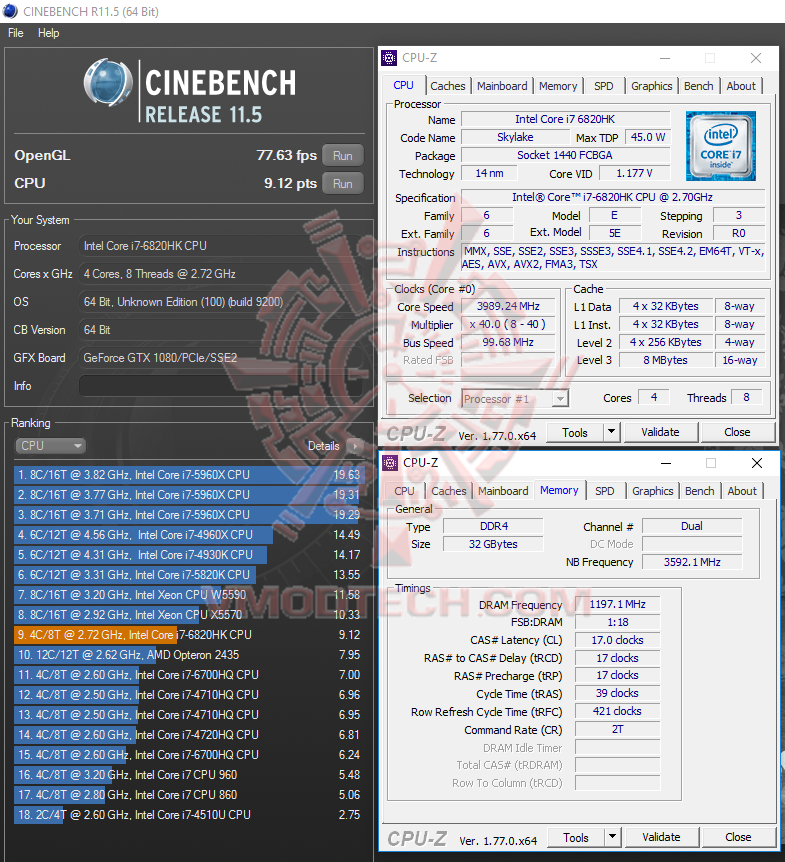Image resolution: width=785 pixels, height=862 pixels.
Task: Switch to Mainboard tab in lower CPU-Z
Action: (x=503, y=491)
